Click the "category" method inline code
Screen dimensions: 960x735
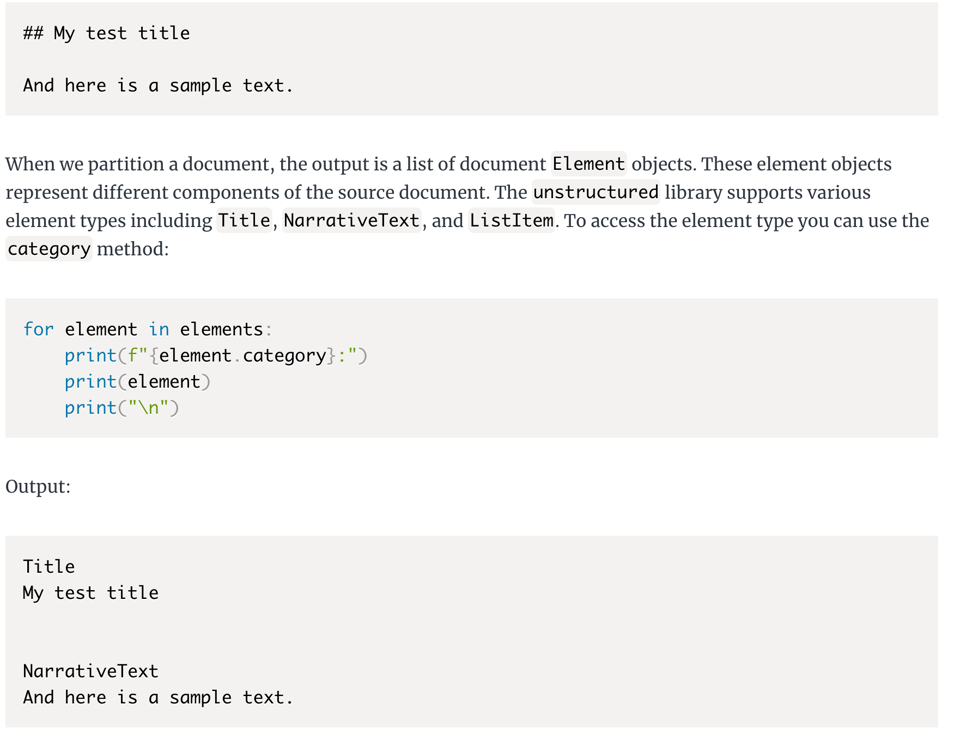pyautogui.click(x=48, y=249)
